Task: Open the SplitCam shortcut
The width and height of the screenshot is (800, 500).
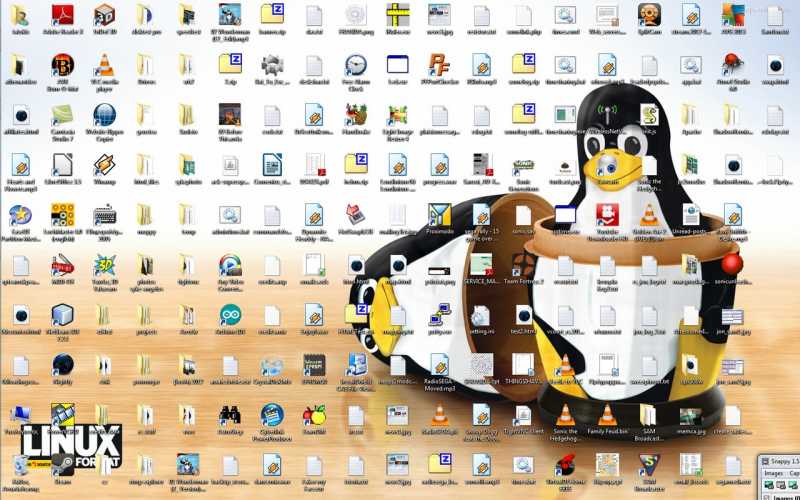Action: [x=648, y=15]
